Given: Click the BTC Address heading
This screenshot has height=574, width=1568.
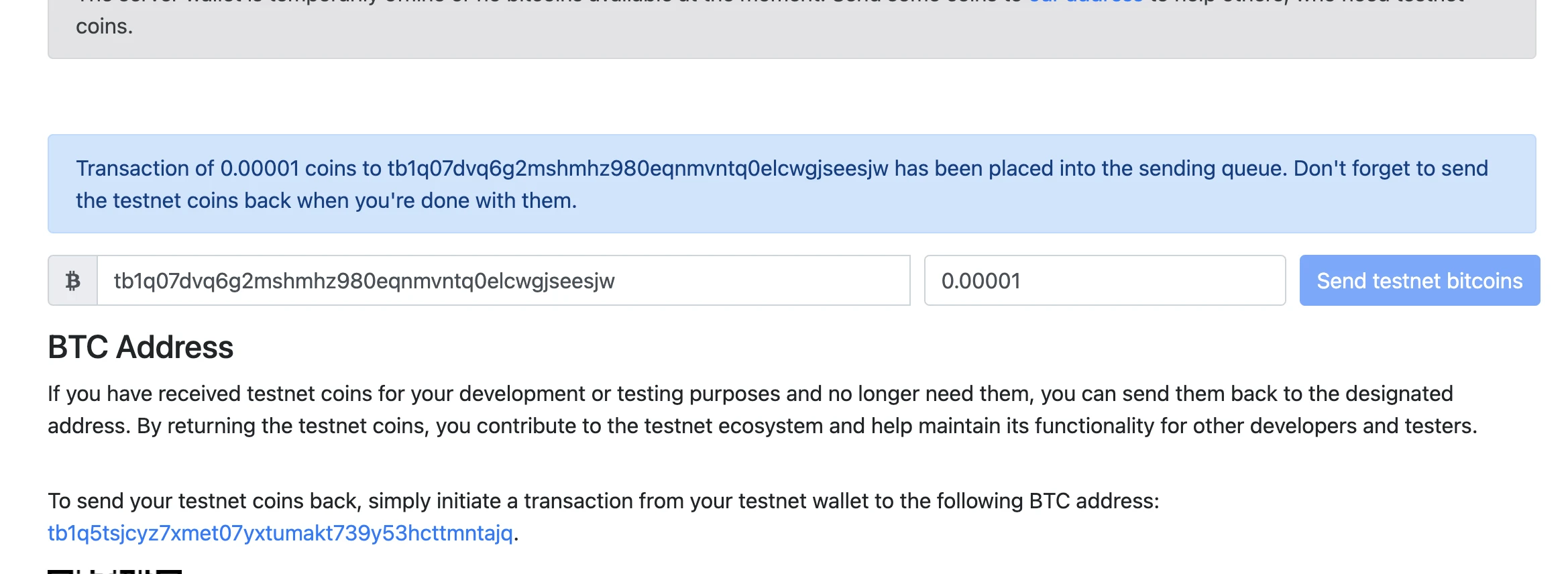Looking at the screenshot, I should (140, 347).
